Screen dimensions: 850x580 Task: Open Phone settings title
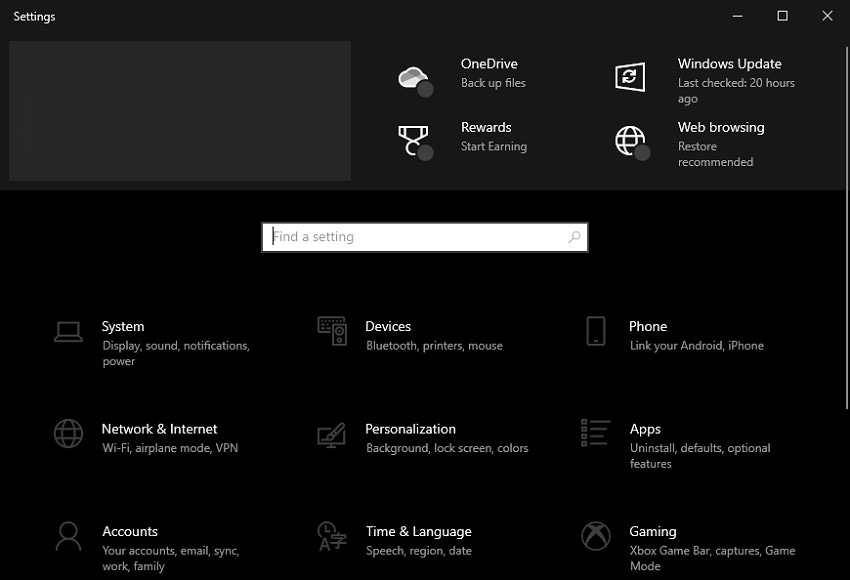tap(648, 326)
